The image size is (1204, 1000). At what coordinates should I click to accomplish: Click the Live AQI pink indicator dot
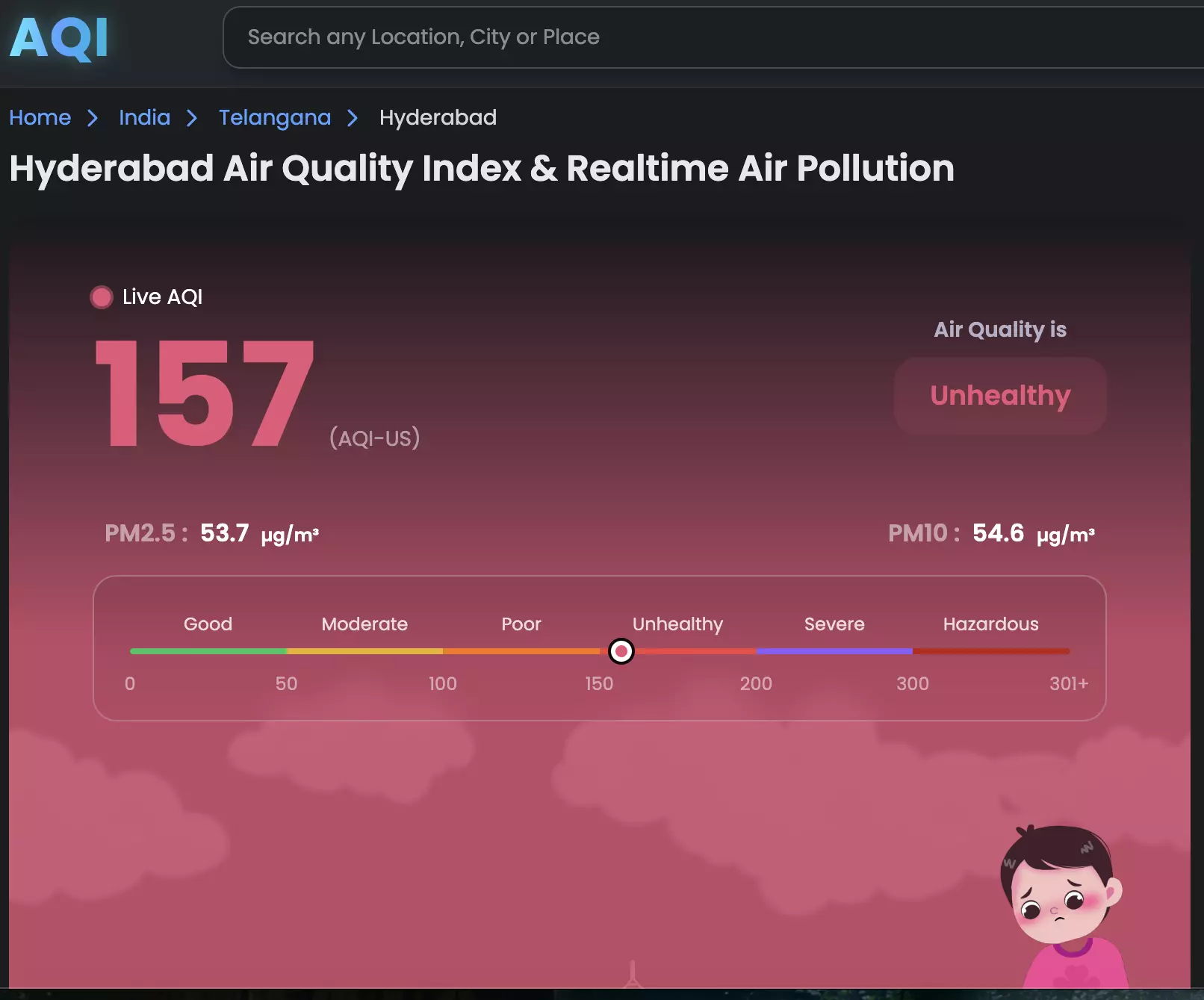coord(101,297)
